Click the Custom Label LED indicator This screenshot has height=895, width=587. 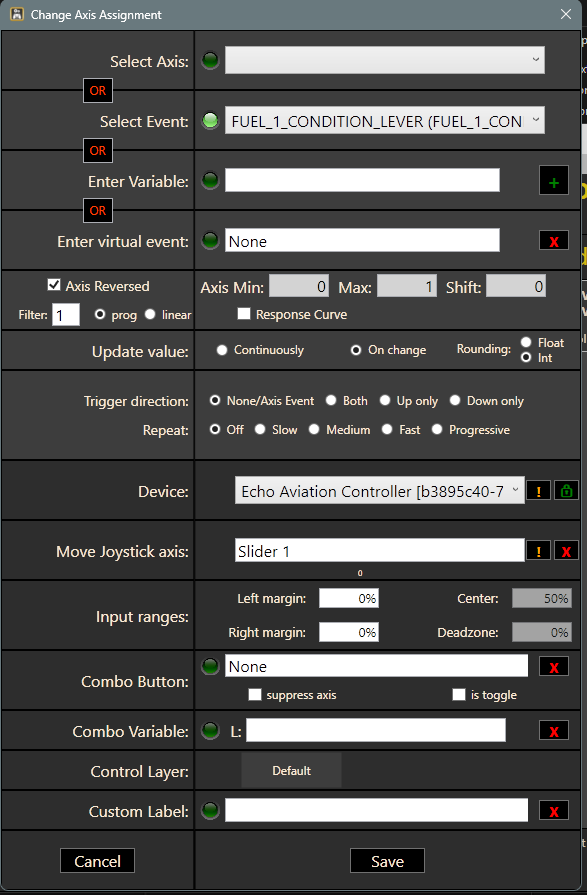[210, 811]
